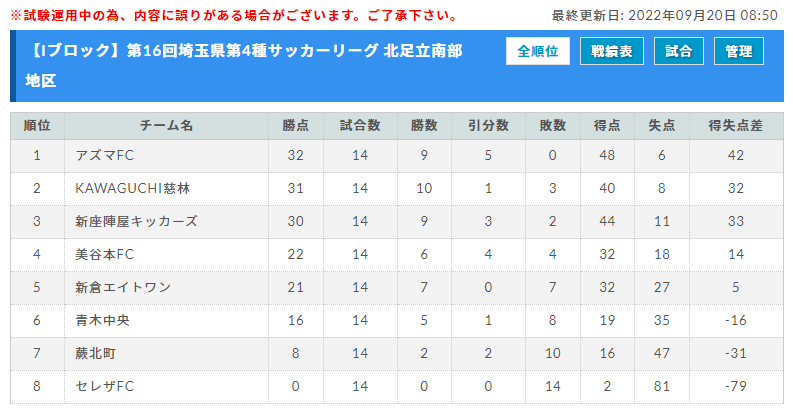Click the 得失点差 column header

pyautogui.click(x=735, y=126)
